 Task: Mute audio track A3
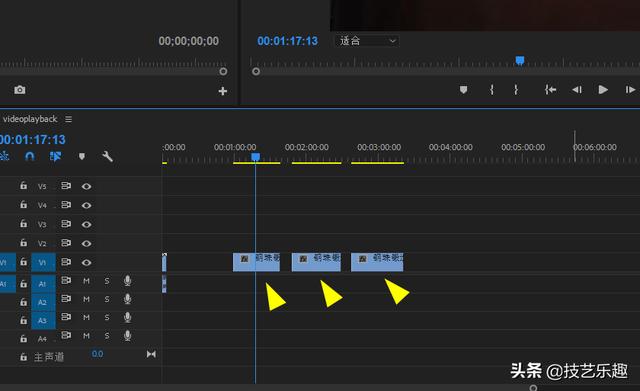coord(86,317)
